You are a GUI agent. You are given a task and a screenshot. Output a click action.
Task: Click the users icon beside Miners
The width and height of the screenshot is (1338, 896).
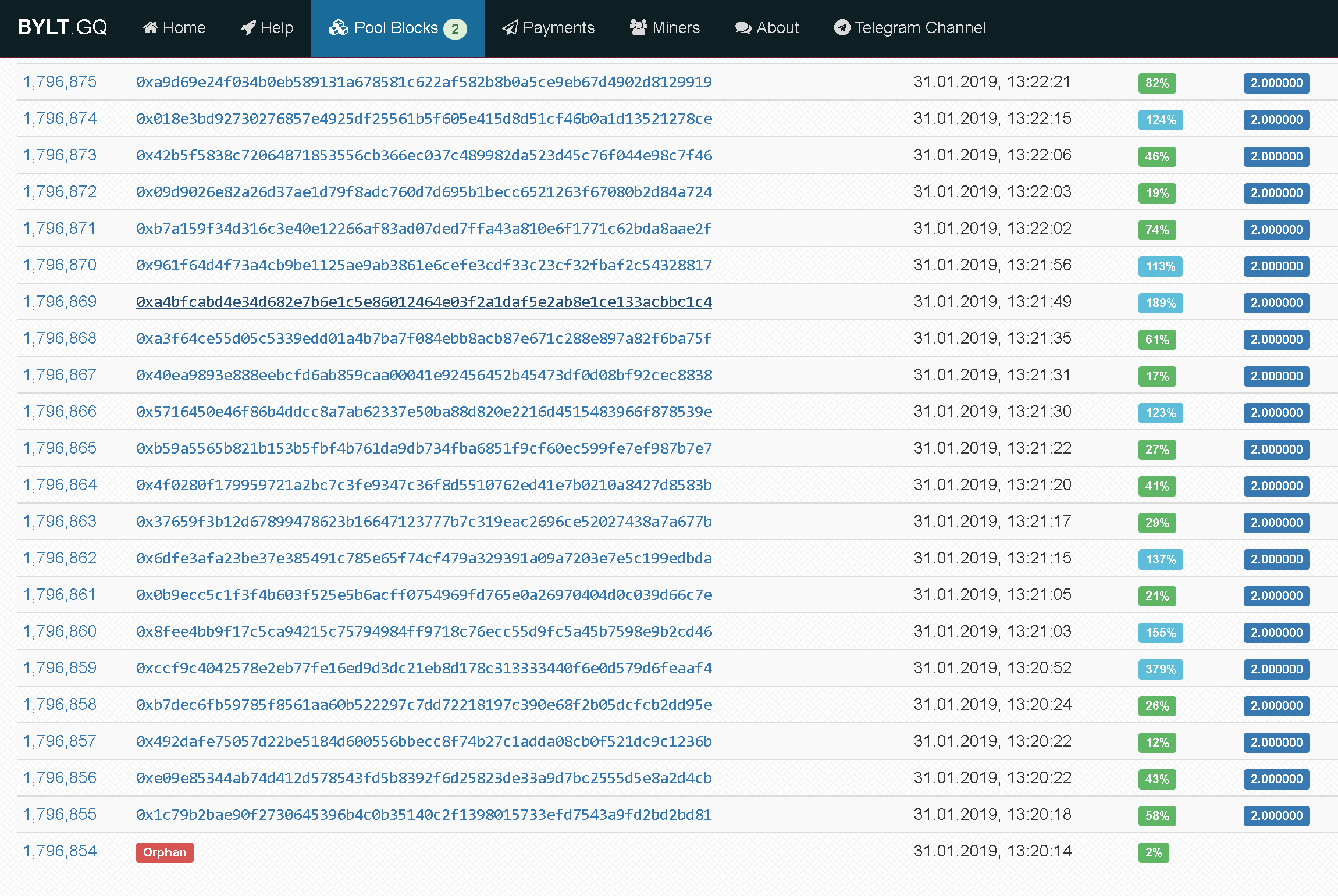(638, 27)
